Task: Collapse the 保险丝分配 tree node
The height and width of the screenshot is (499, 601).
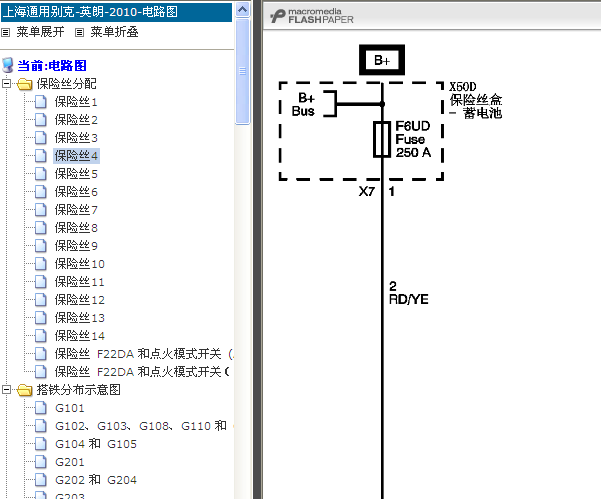Action: coord(7,84)
